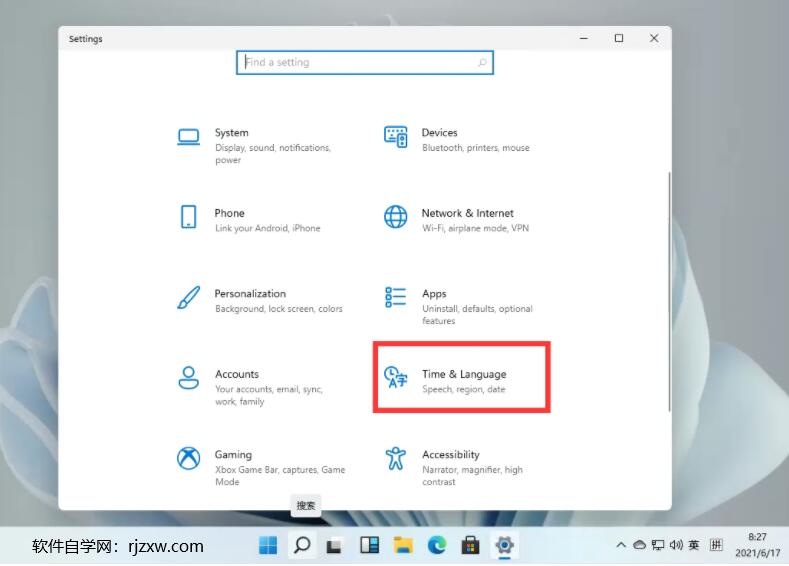Click 'Narrator, magnifier, high contrast' text

472,476
